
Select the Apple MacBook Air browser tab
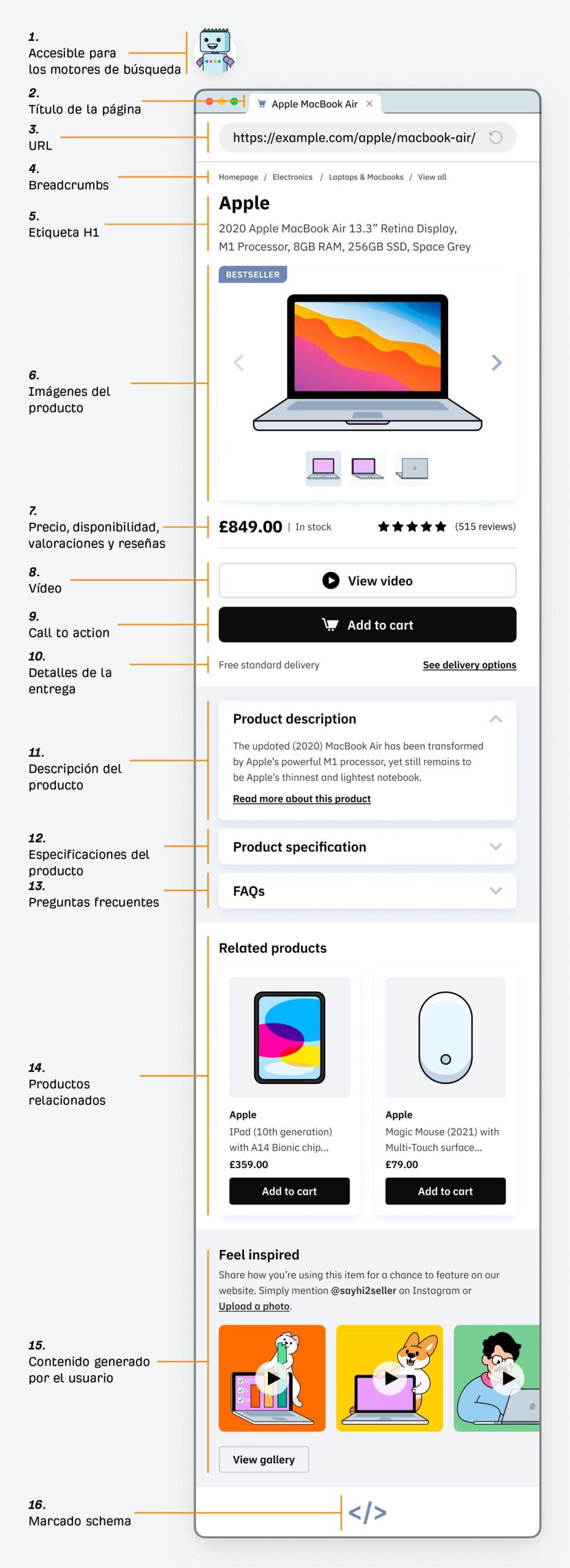(314, 104)
